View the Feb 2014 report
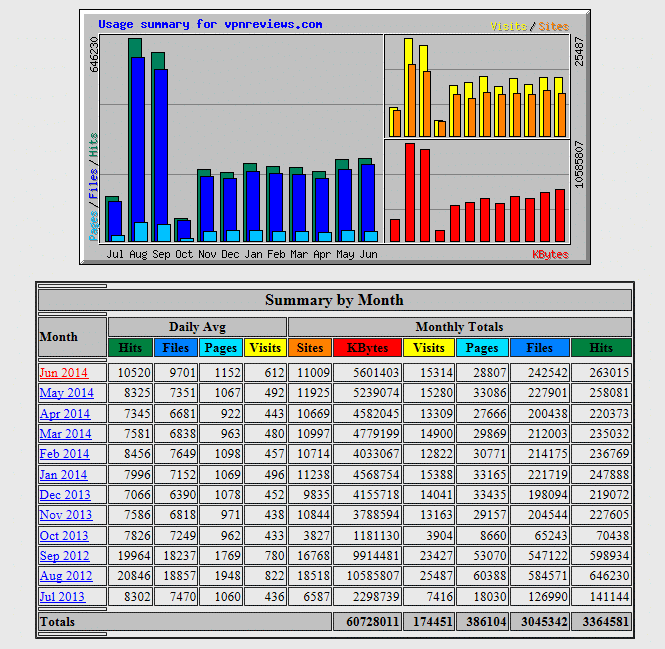The height and width of the screenshot is (649, 665). [x=64, y=454]
